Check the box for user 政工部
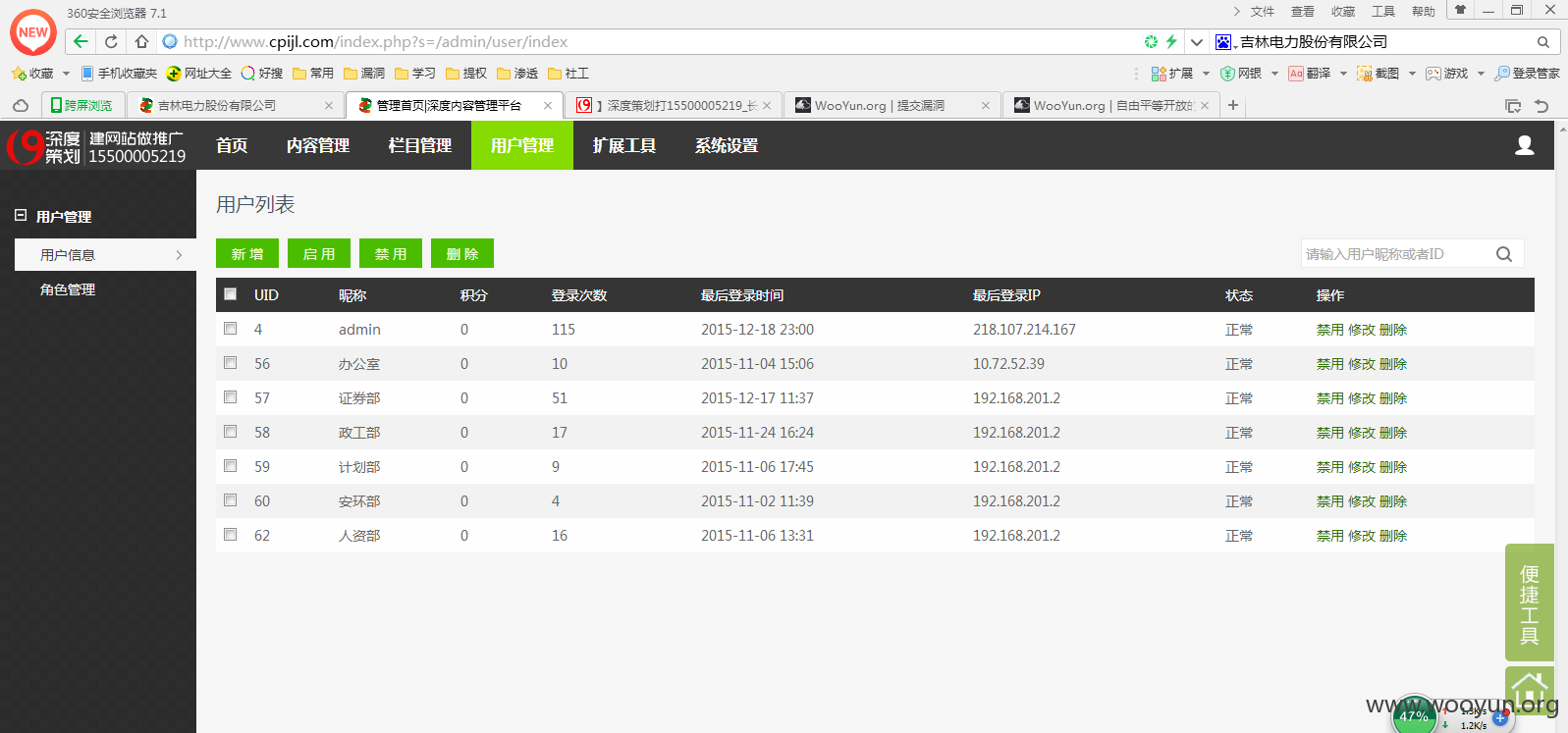 click(231, 432)
